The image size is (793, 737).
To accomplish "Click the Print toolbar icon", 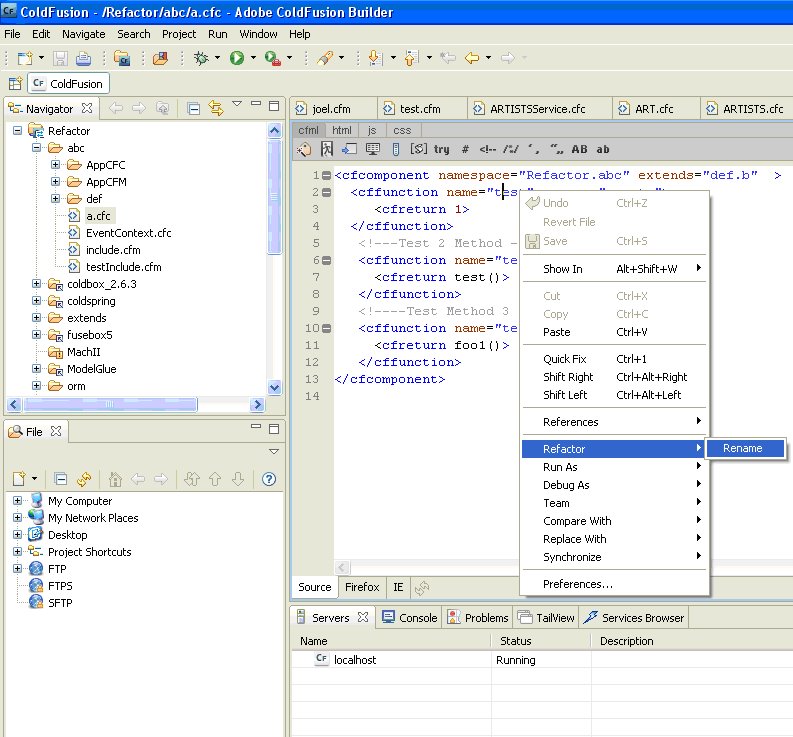I will tap(83, 58).
